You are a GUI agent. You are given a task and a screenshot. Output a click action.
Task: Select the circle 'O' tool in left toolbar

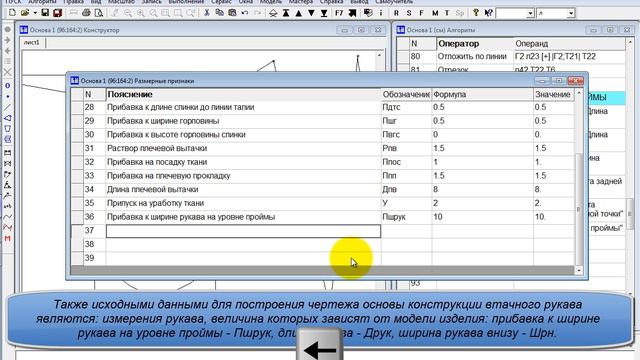click(x=7, y=86)
